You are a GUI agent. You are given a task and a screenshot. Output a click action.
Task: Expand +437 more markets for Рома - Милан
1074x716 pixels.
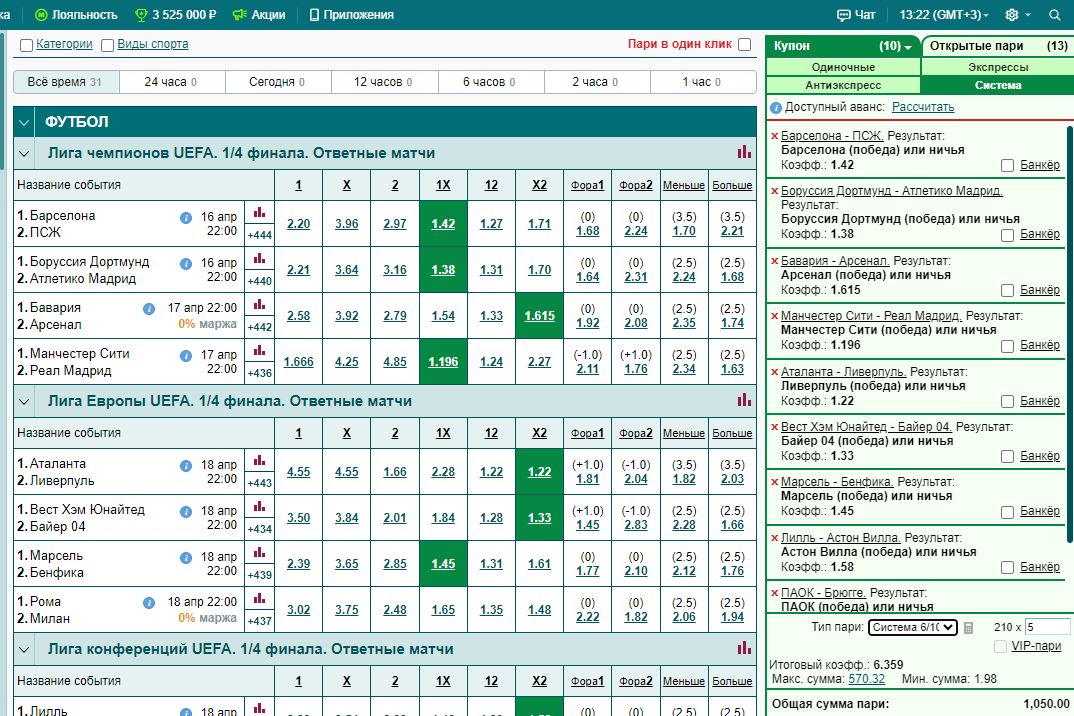tap(260, 621)
